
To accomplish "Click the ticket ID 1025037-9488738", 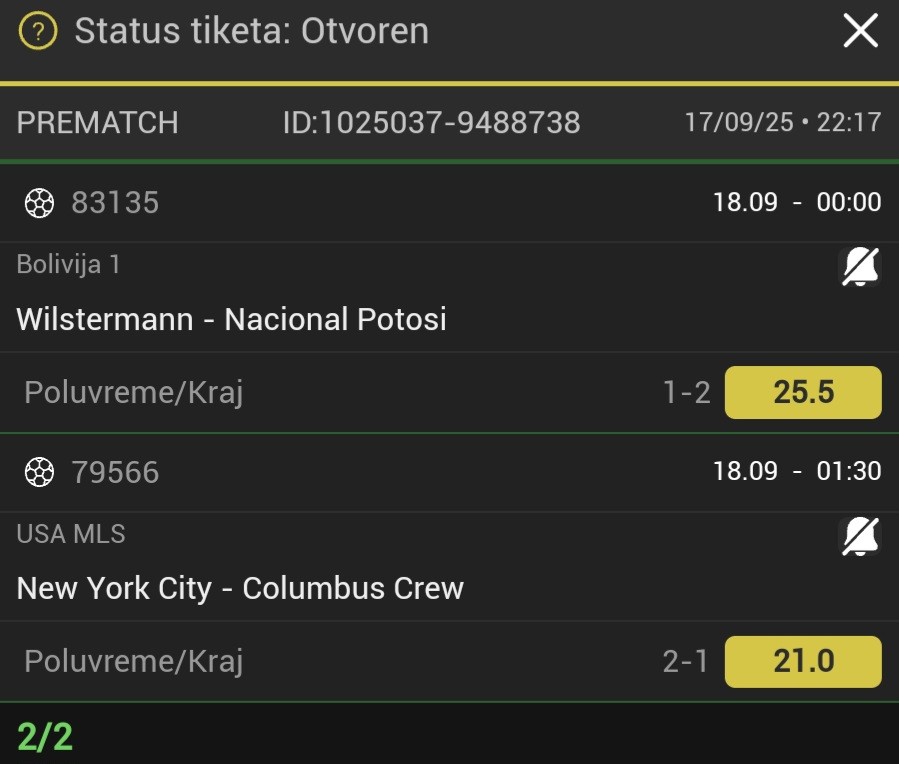I will pos(432,123).
